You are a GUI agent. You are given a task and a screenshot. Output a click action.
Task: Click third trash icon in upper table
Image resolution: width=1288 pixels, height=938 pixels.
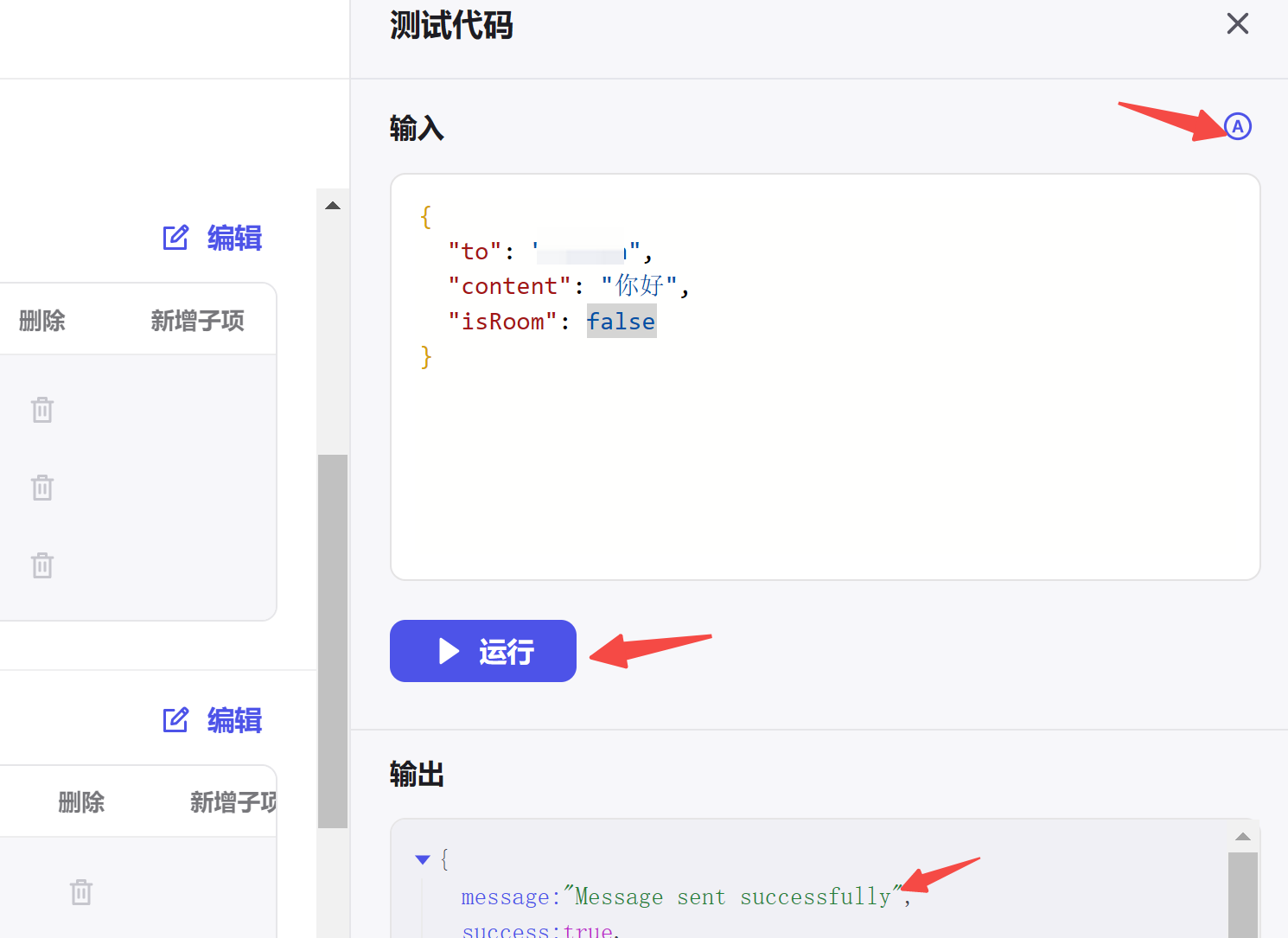[x=42, y=565]
